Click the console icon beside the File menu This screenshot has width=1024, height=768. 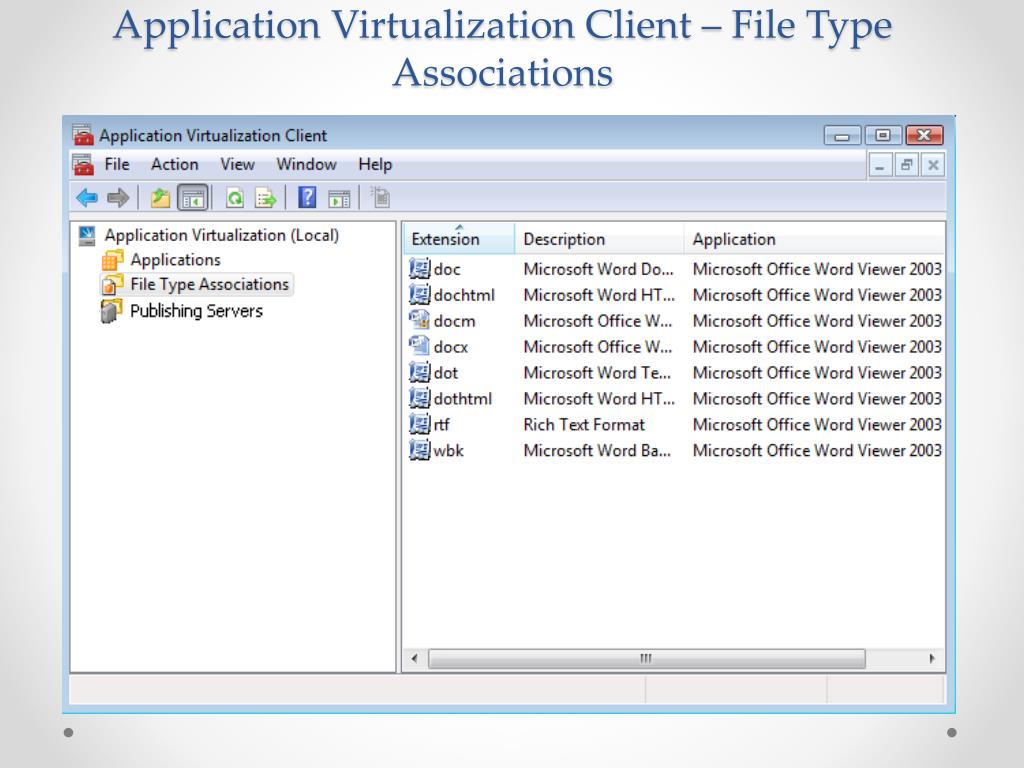pyautogui.click(x=83, y=165)
